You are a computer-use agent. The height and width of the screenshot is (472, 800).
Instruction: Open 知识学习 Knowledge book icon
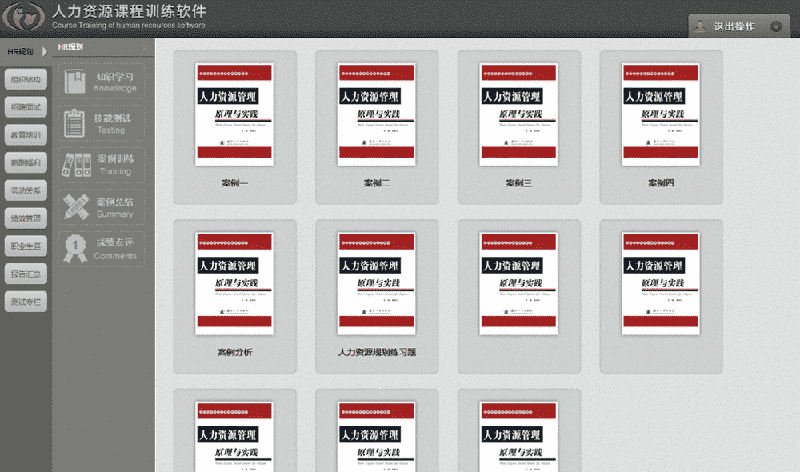click(x=75, y=81)
